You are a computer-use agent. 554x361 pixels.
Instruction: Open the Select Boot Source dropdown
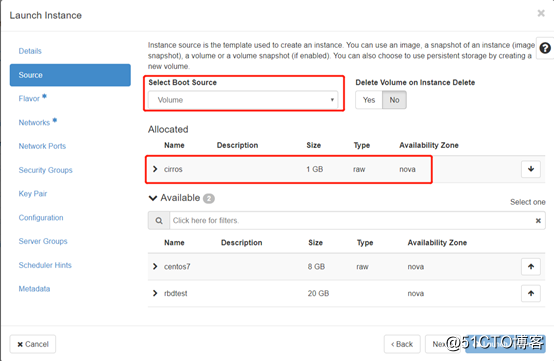click(243, 100)
